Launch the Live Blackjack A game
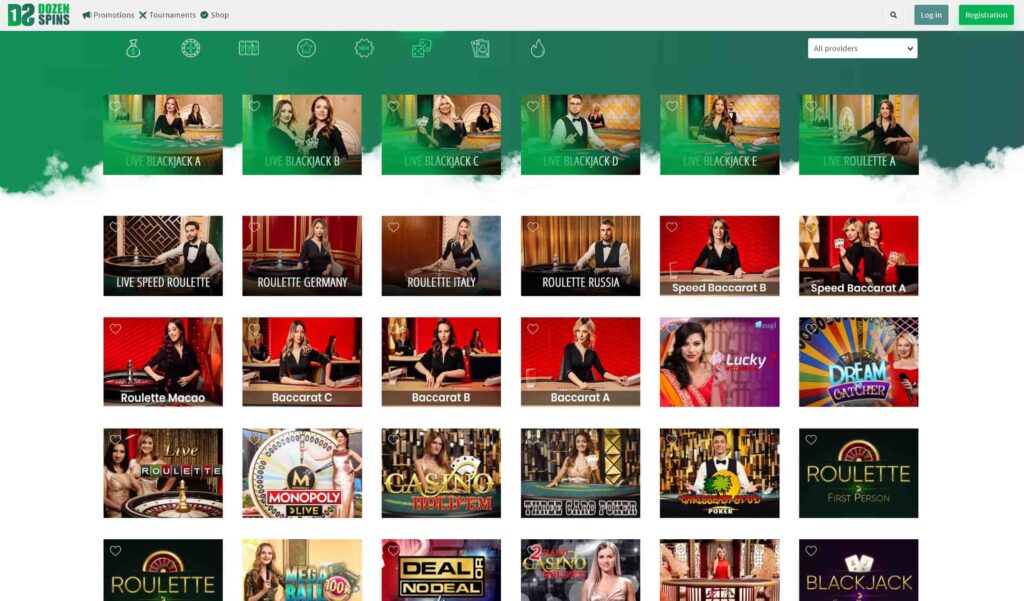This screenshot has height=601, width=1024. pos(163,135)
